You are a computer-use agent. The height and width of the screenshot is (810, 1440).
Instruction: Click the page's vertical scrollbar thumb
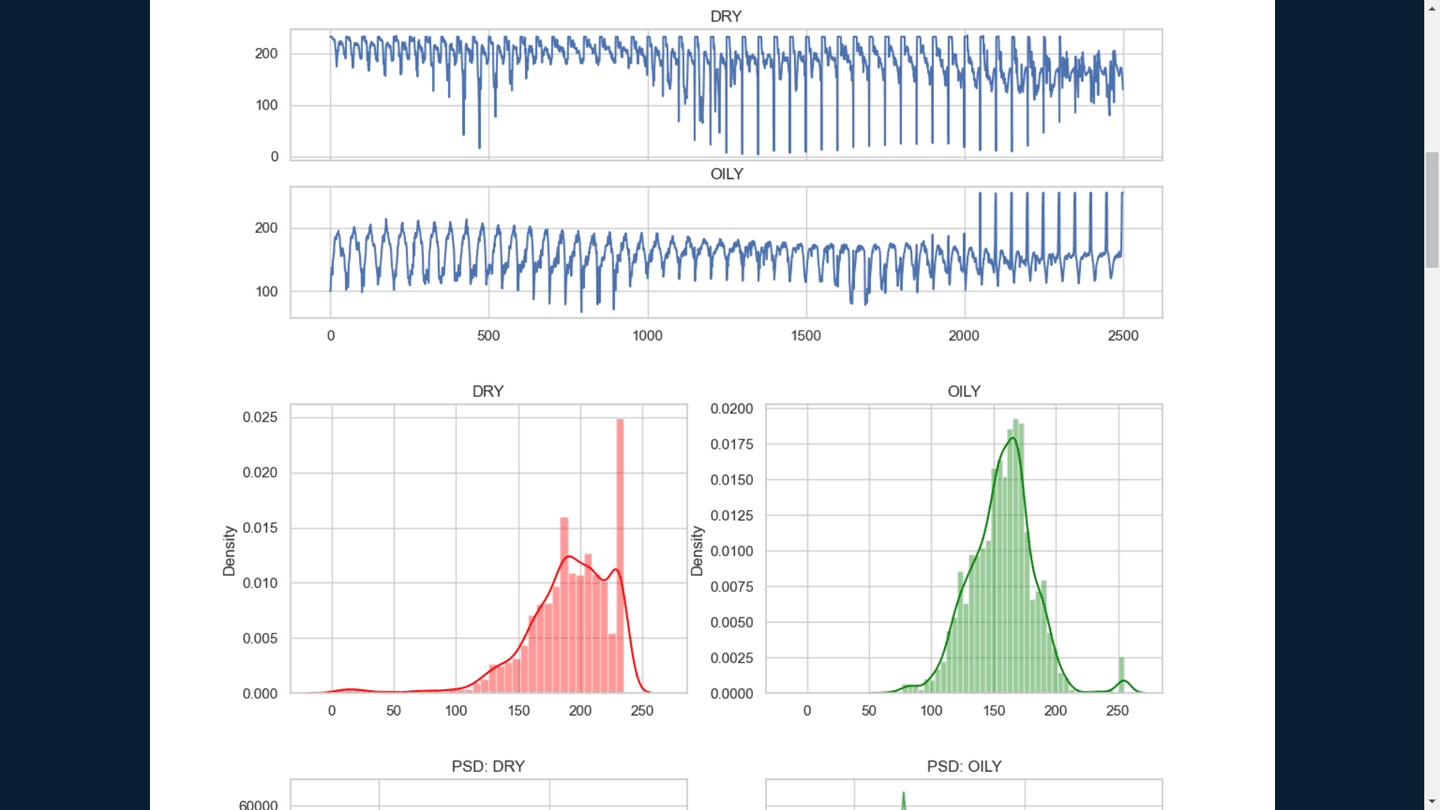(1432, 210)
